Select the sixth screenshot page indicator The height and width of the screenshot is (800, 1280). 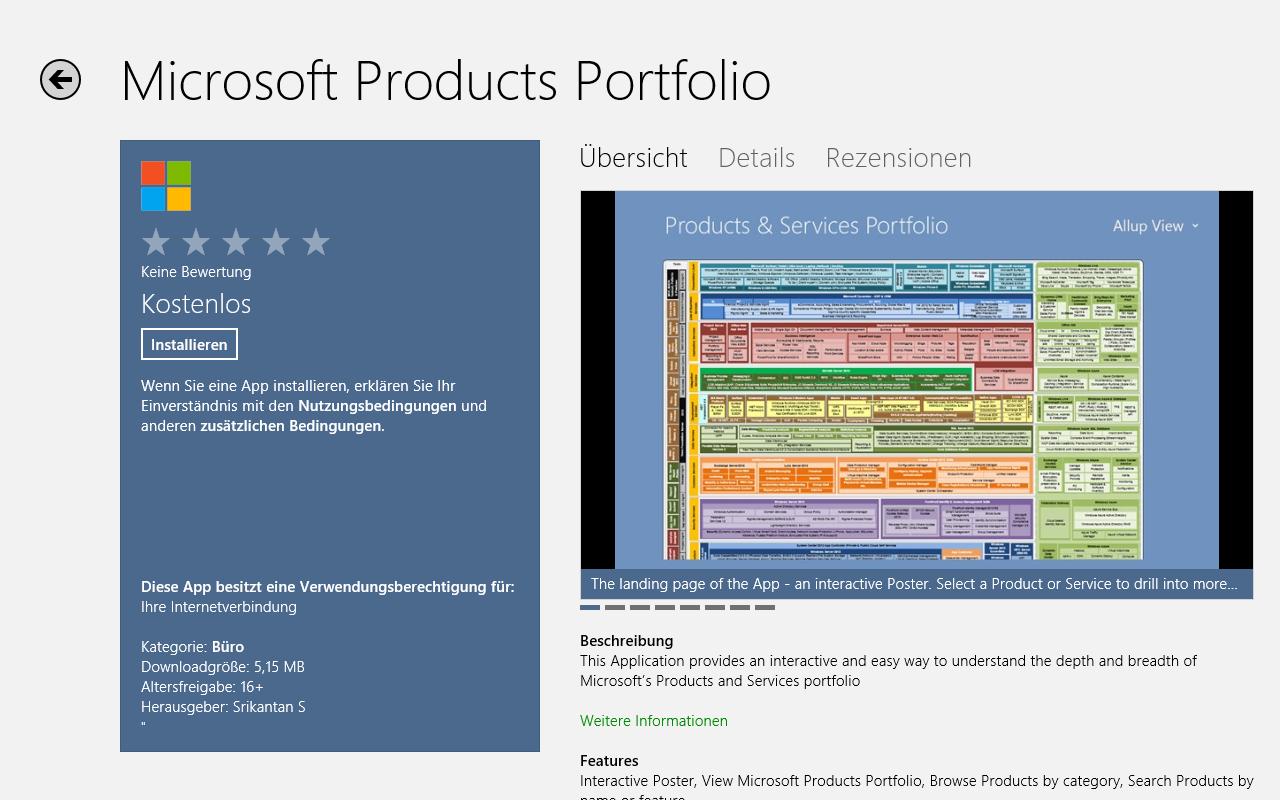coord(715,607)
